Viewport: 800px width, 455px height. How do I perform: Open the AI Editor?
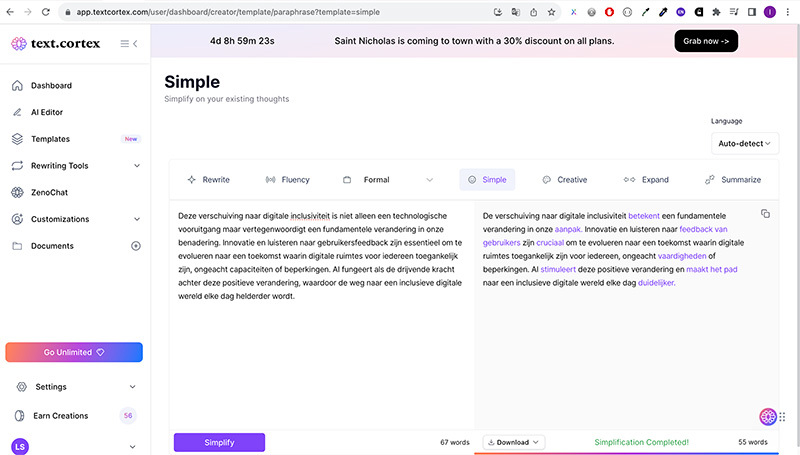pos(46,112)
